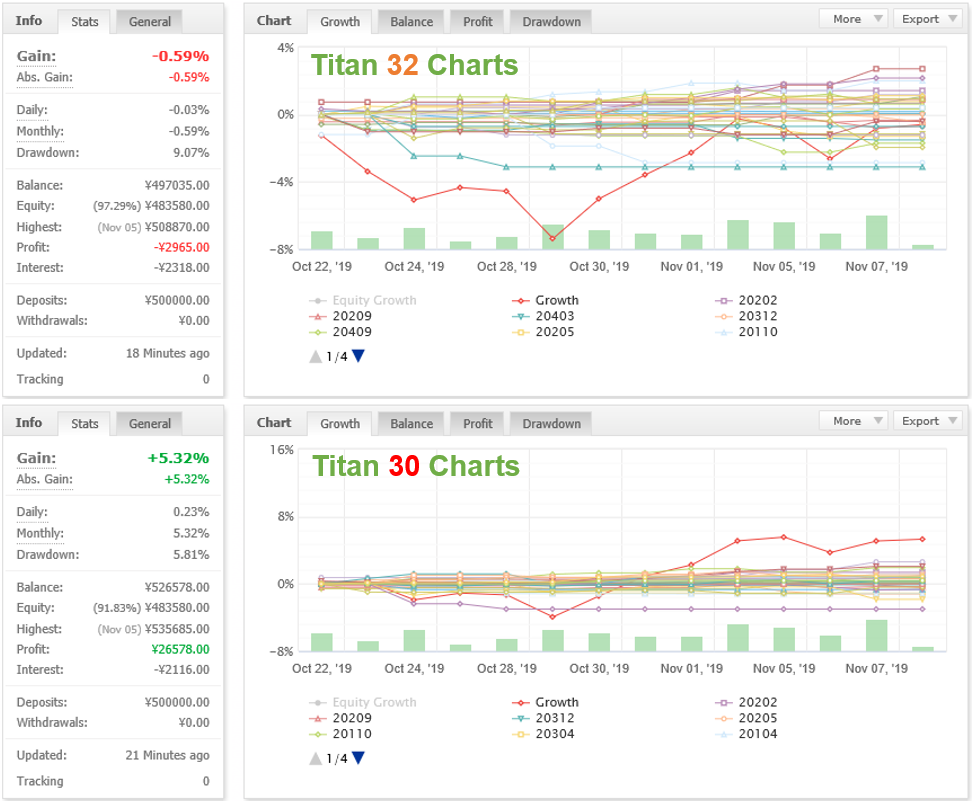Click Nov 07 volume bar in top chart
This screenshot has height=801, width=972.
point(877,232)
